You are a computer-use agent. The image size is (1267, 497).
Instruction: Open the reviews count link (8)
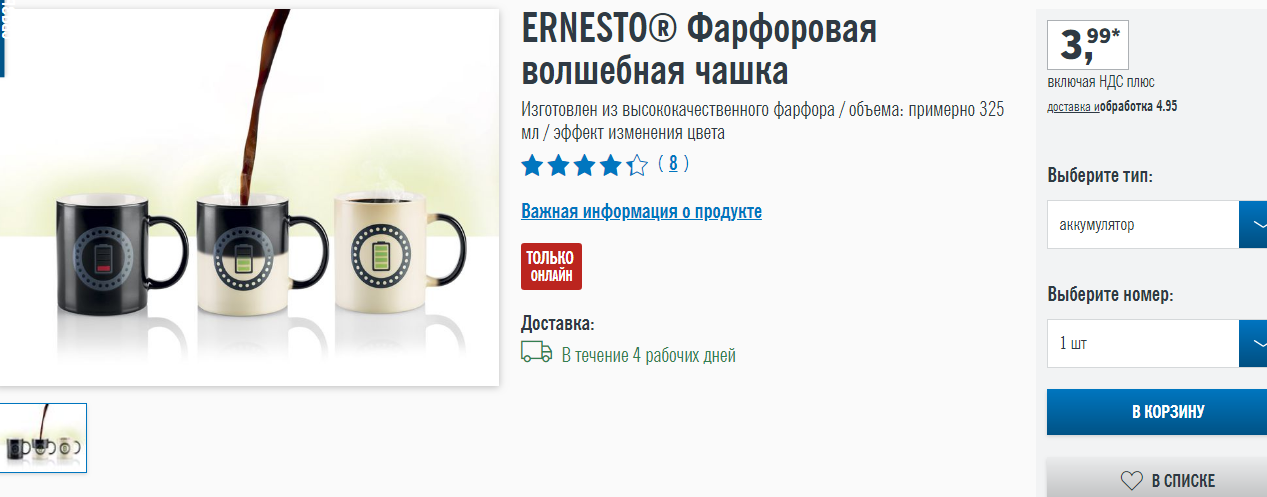673,163
